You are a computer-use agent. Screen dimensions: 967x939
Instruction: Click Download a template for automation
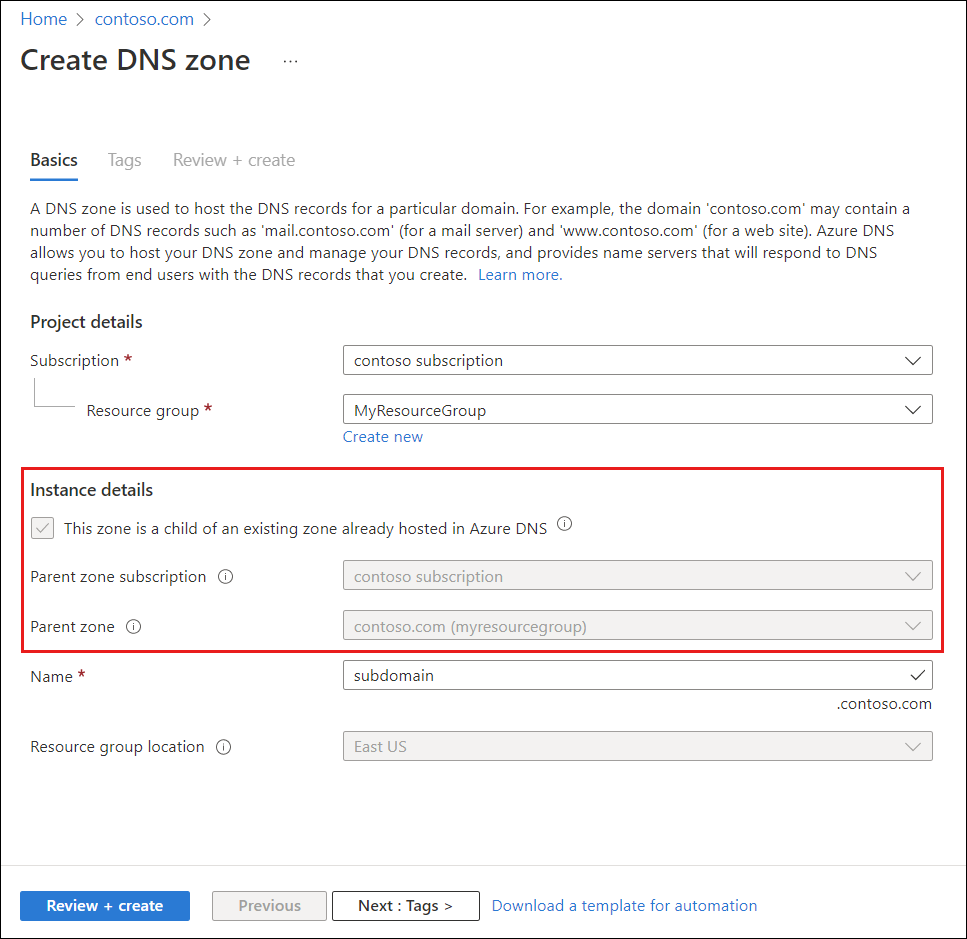624,905
